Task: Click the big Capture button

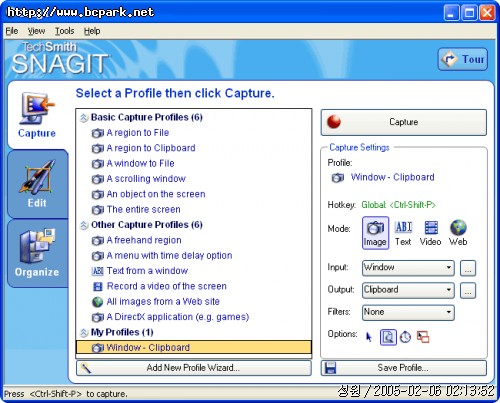Action: [403, 122]
